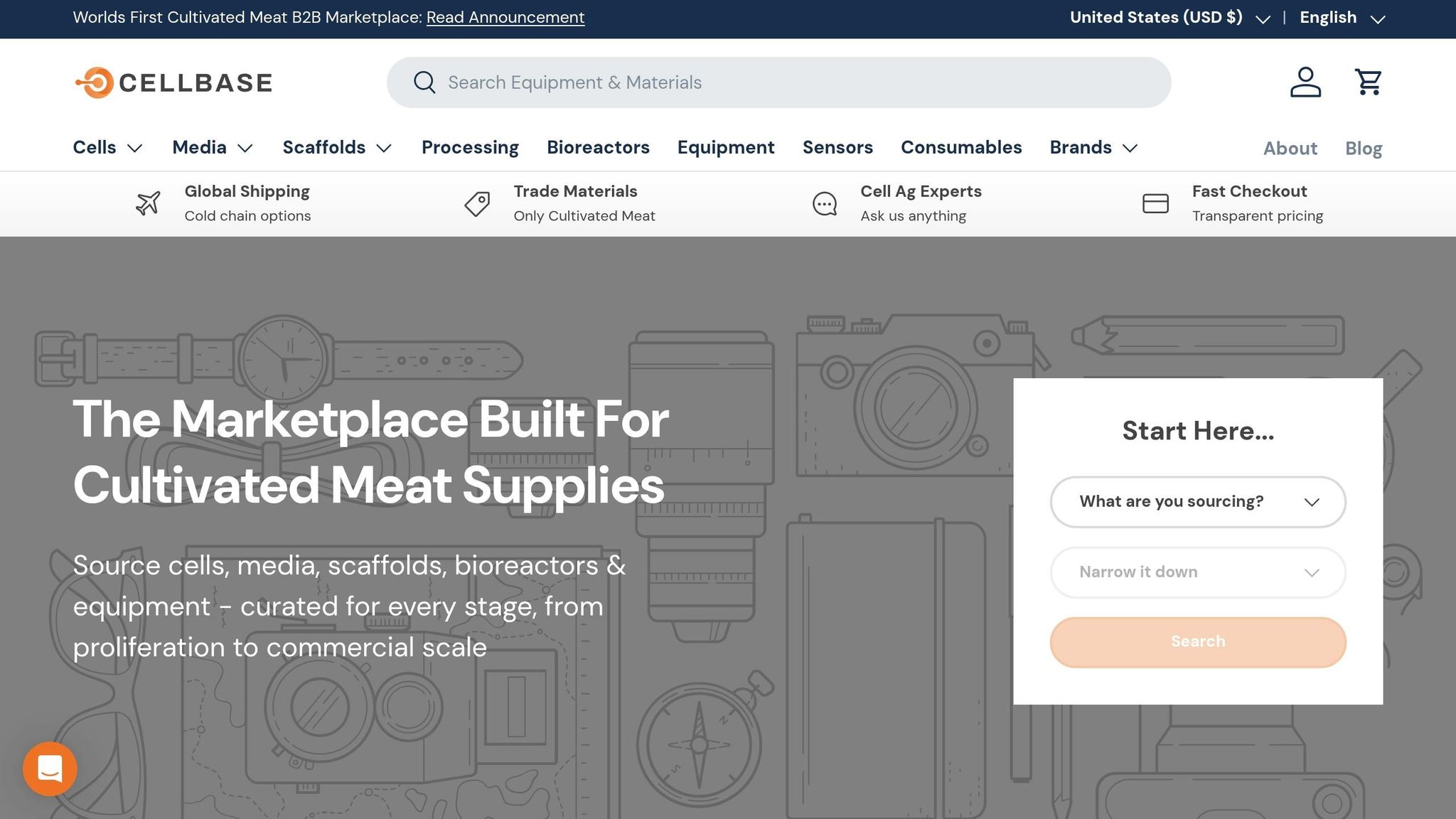Open the shopping cart icon
The image size is (1456, 819).
pyautogui.click(x=1368, y=82)
